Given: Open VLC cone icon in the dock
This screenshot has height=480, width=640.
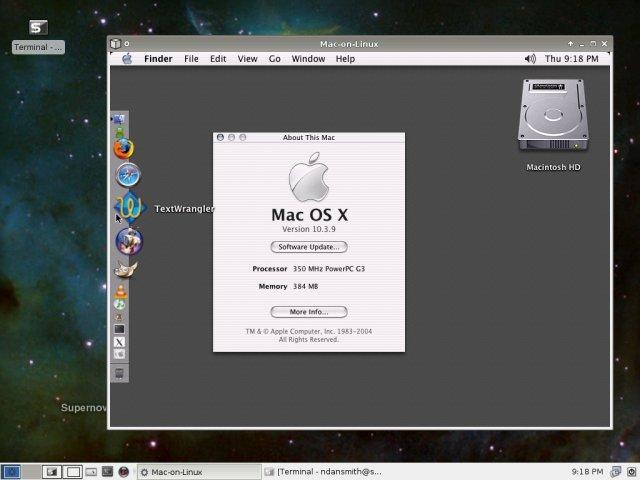Looking at the screenshot, I should 120,290.
